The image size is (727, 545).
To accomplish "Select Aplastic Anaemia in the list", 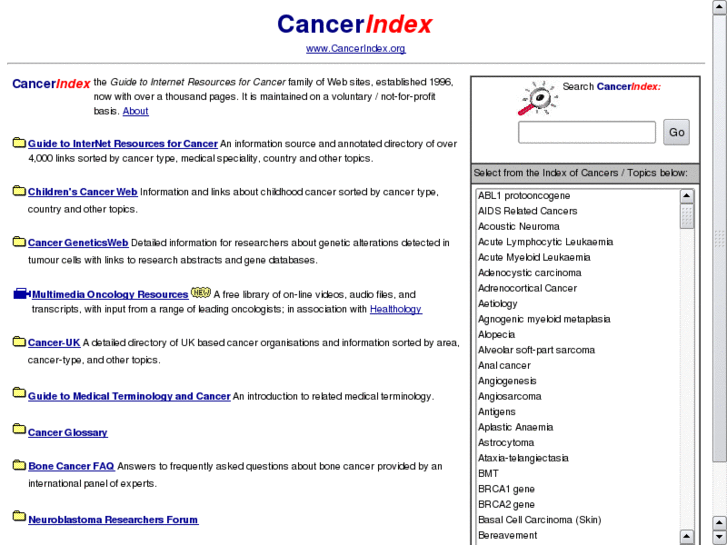I will click(x=577, y=427).
